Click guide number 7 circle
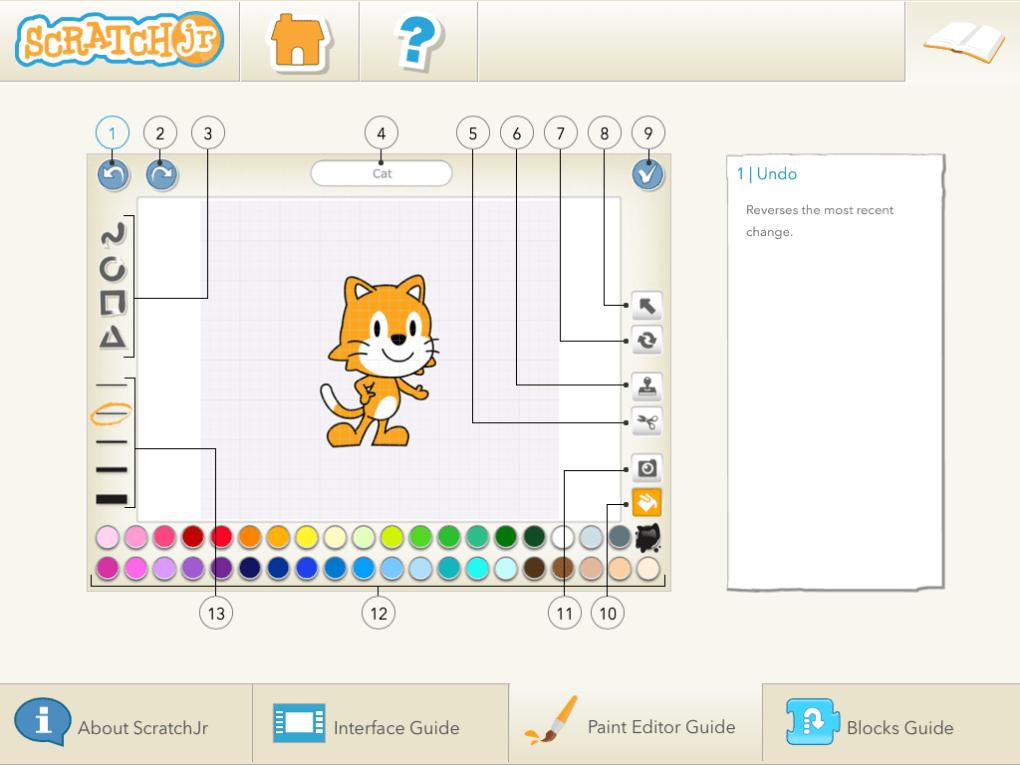1020x765 pixels. coord(560,133)
